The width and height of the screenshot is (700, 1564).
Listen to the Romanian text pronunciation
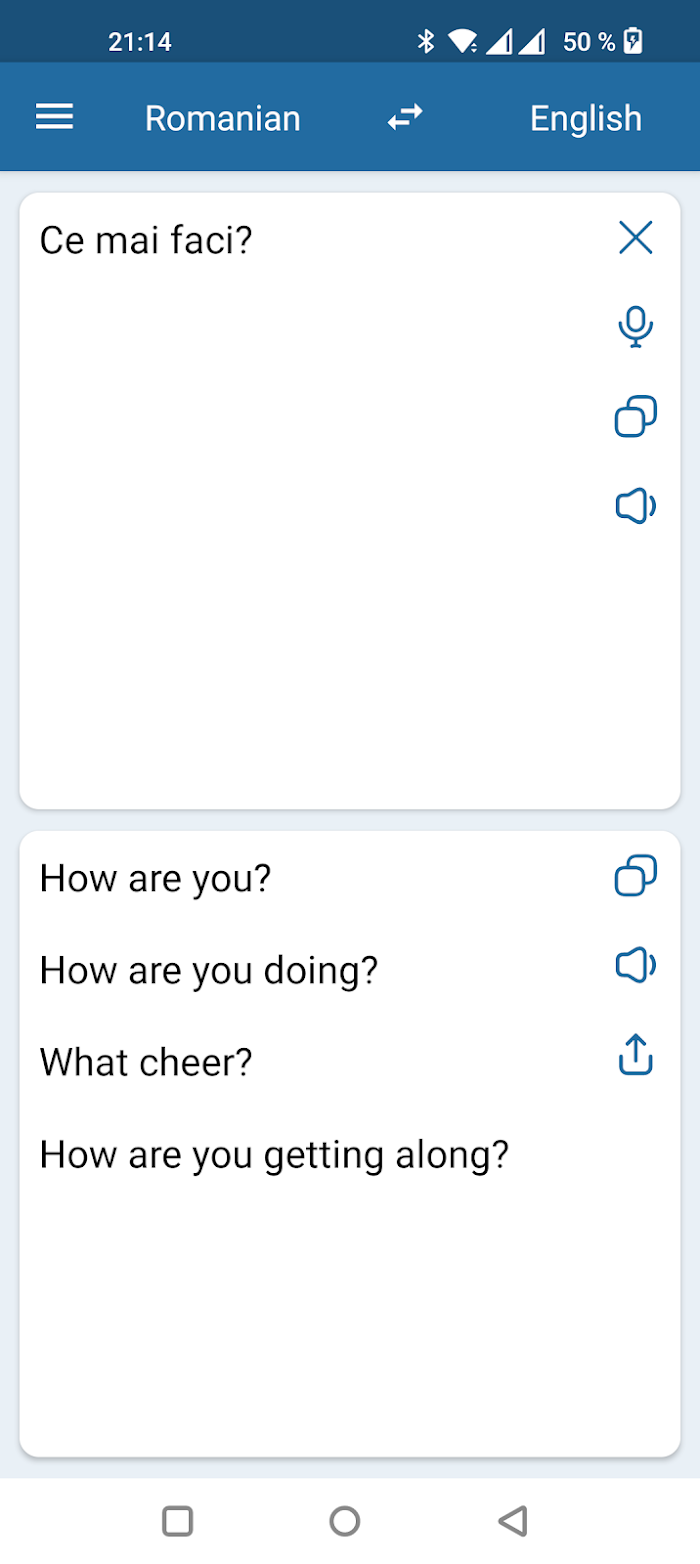636,507
